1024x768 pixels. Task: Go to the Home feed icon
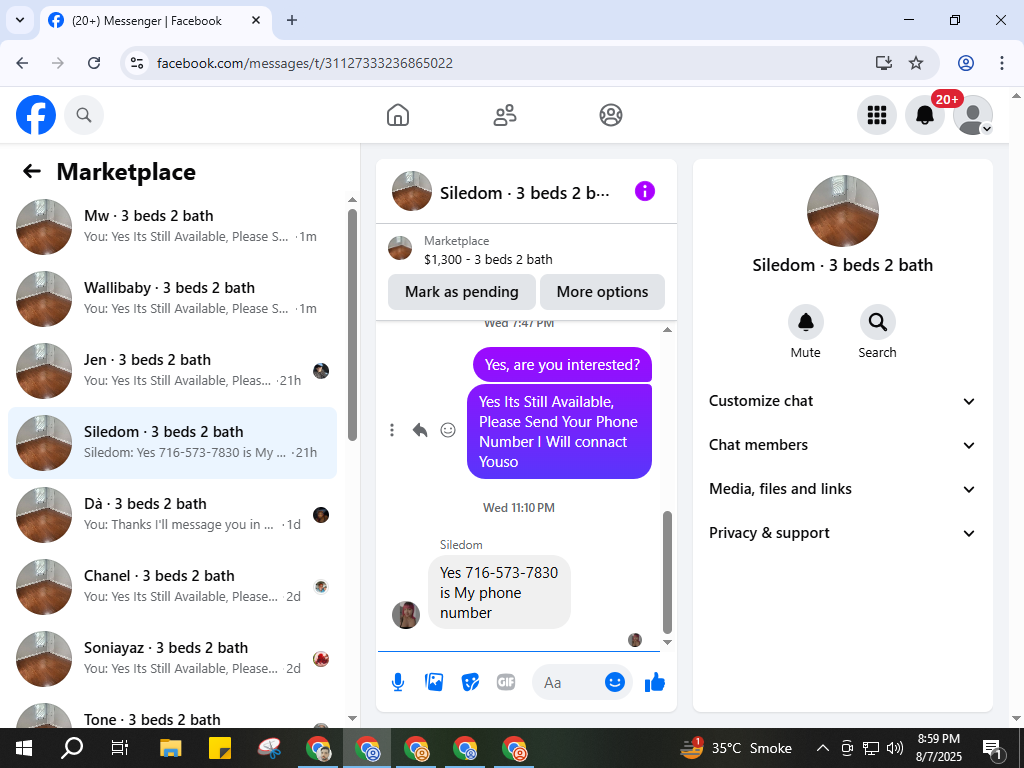pos(398,115)
